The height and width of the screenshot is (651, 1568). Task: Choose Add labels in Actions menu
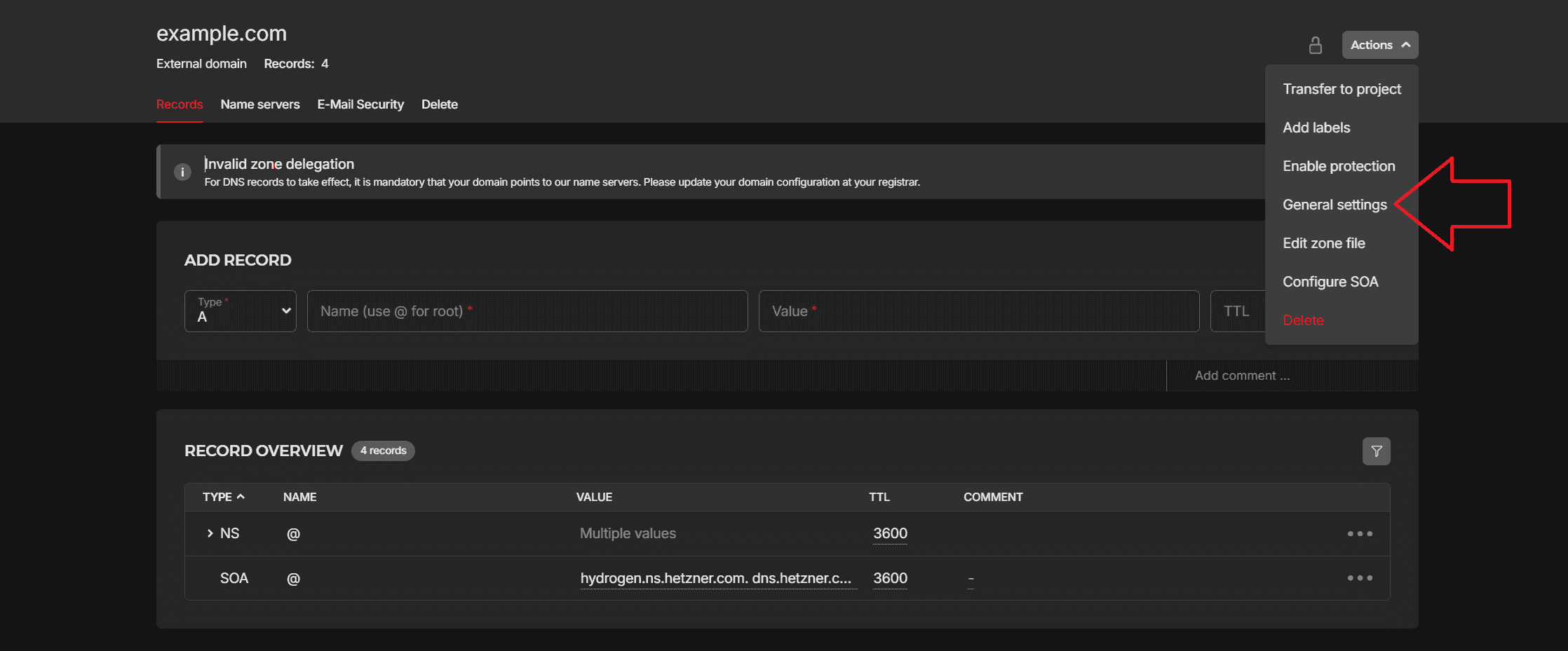pyautogui.click(x=1316, y=128)
